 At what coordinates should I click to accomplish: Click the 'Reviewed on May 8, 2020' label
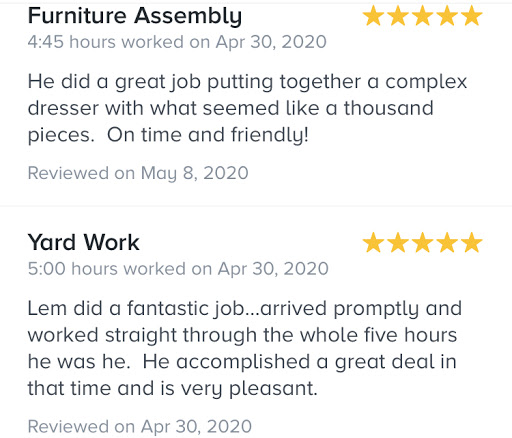pos(138,174)
